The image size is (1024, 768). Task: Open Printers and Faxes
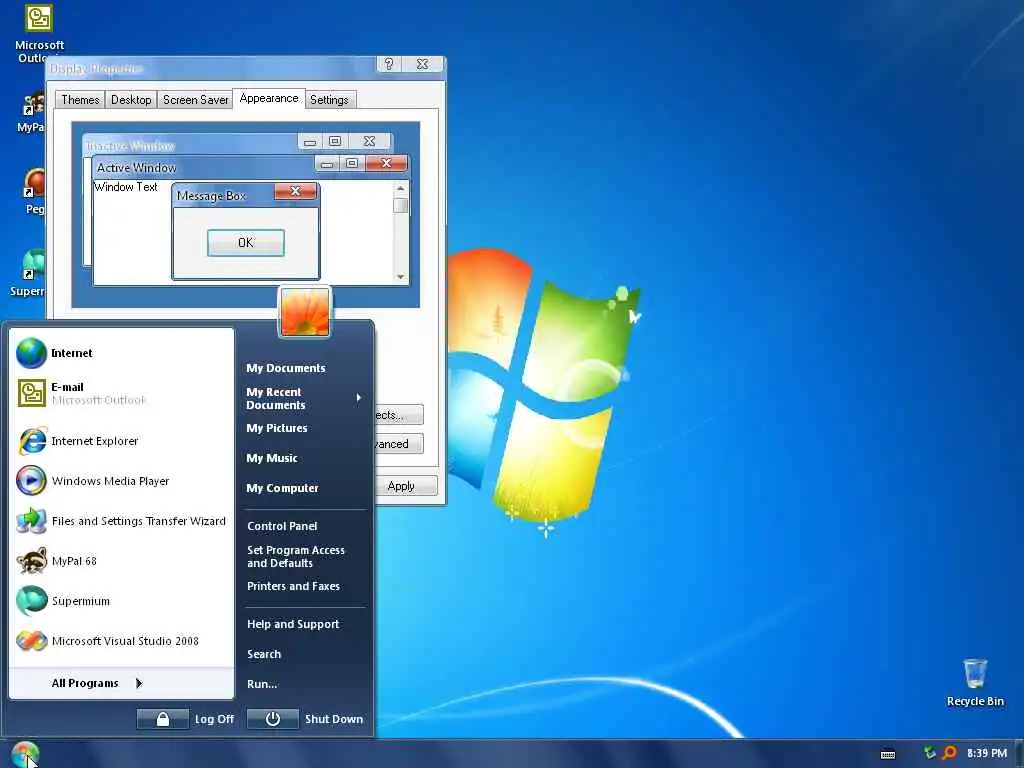[x=293, y=586]
